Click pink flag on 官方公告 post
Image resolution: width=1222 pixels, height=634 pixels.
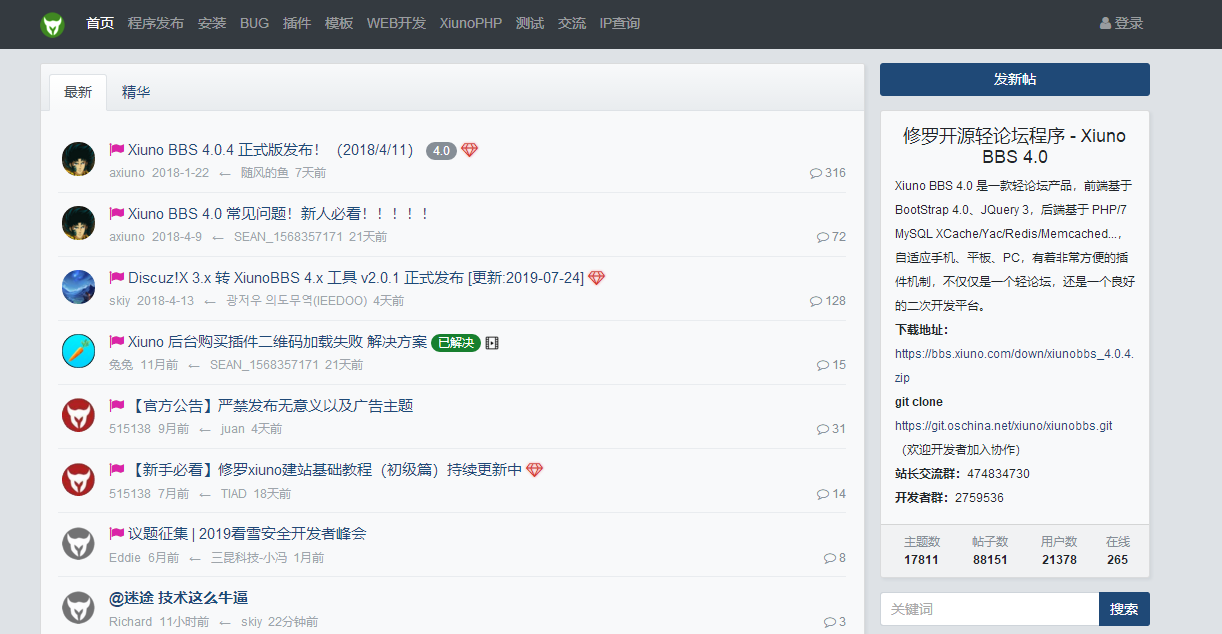116,406
